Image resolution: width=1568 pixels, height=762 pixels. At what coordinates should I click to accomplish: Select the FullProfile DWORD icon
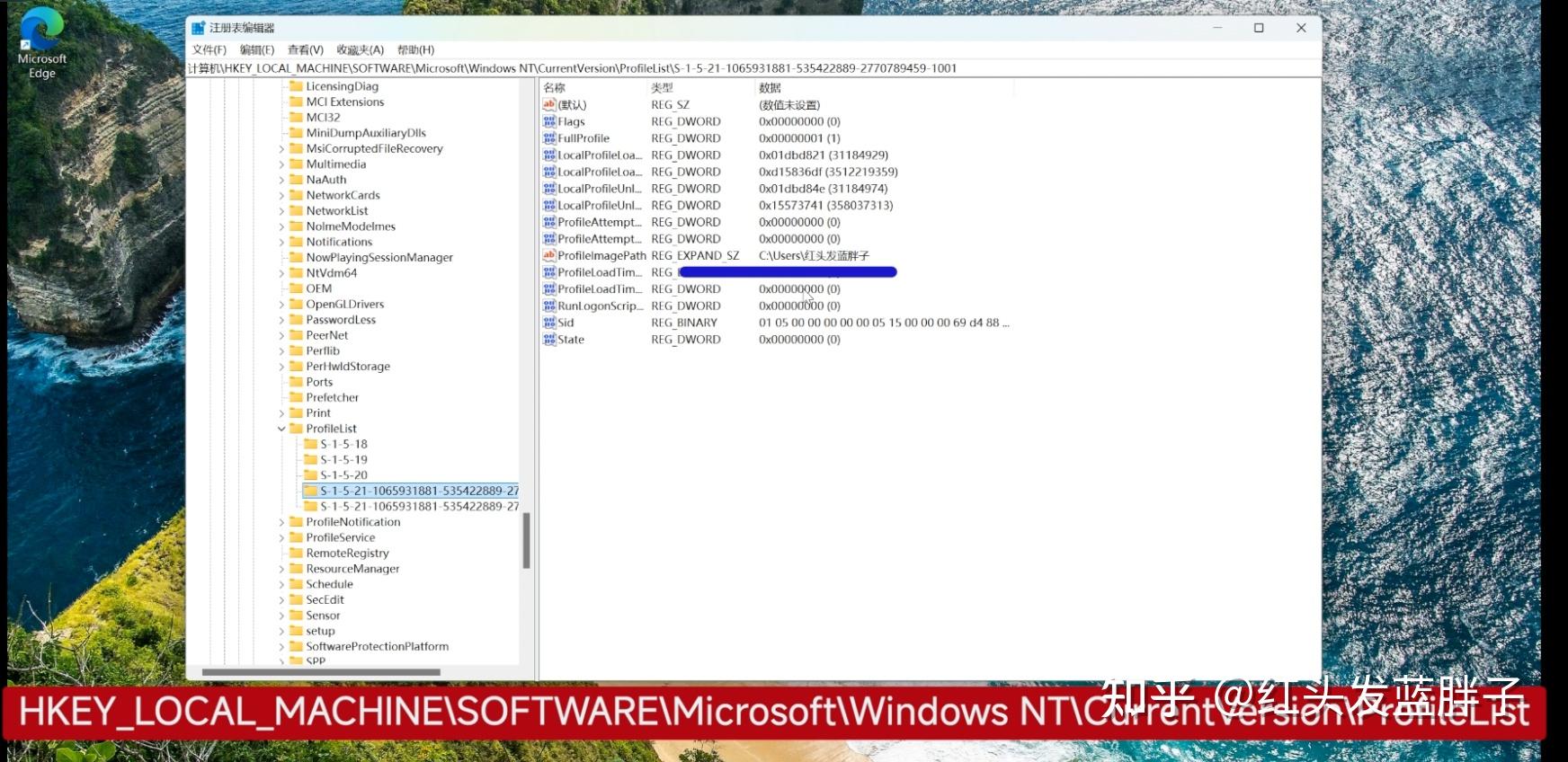(x=549, y=138)
